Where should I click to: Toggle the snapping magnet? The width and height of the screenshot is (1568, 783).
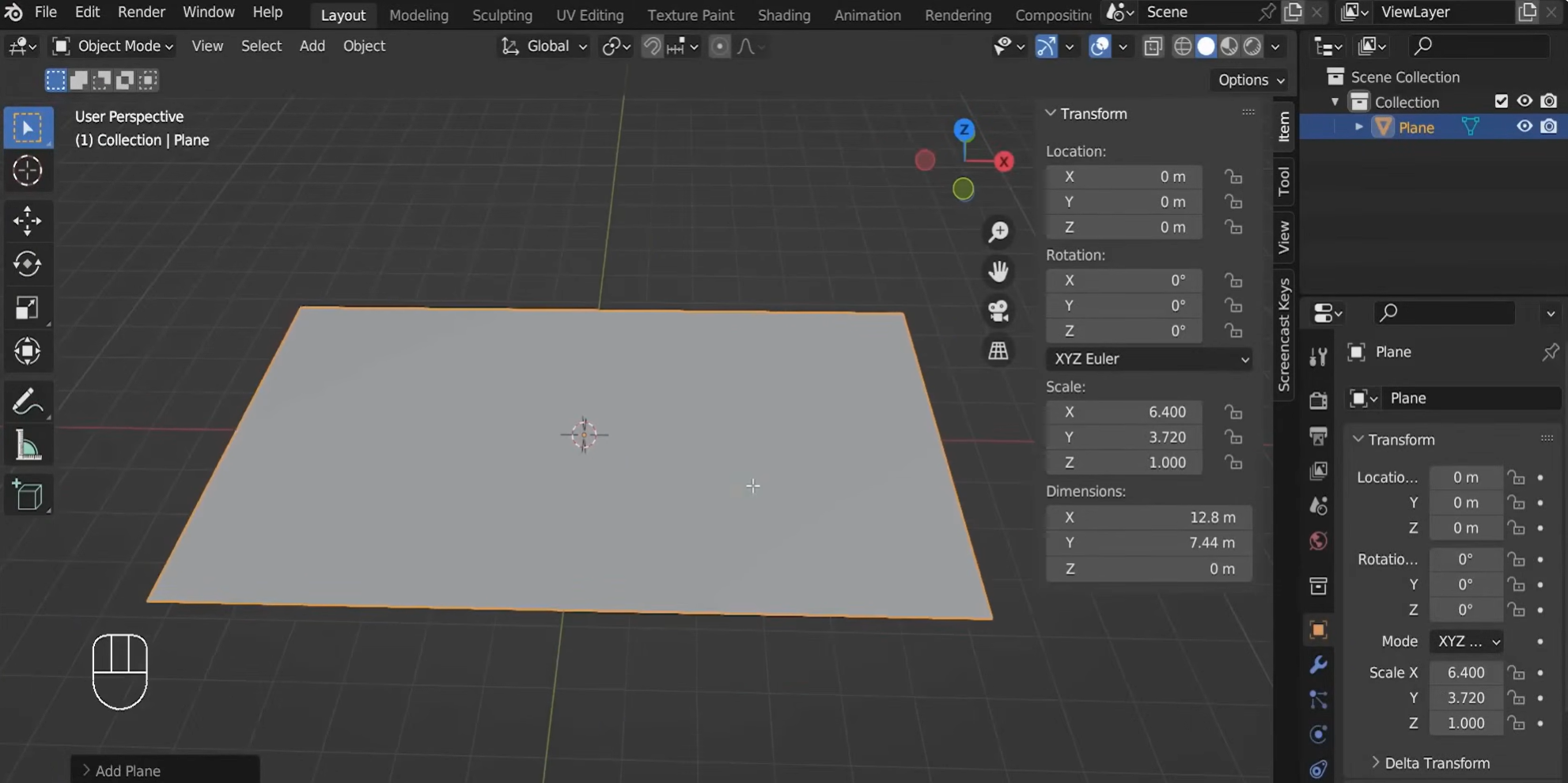click(x=651, y=47)
